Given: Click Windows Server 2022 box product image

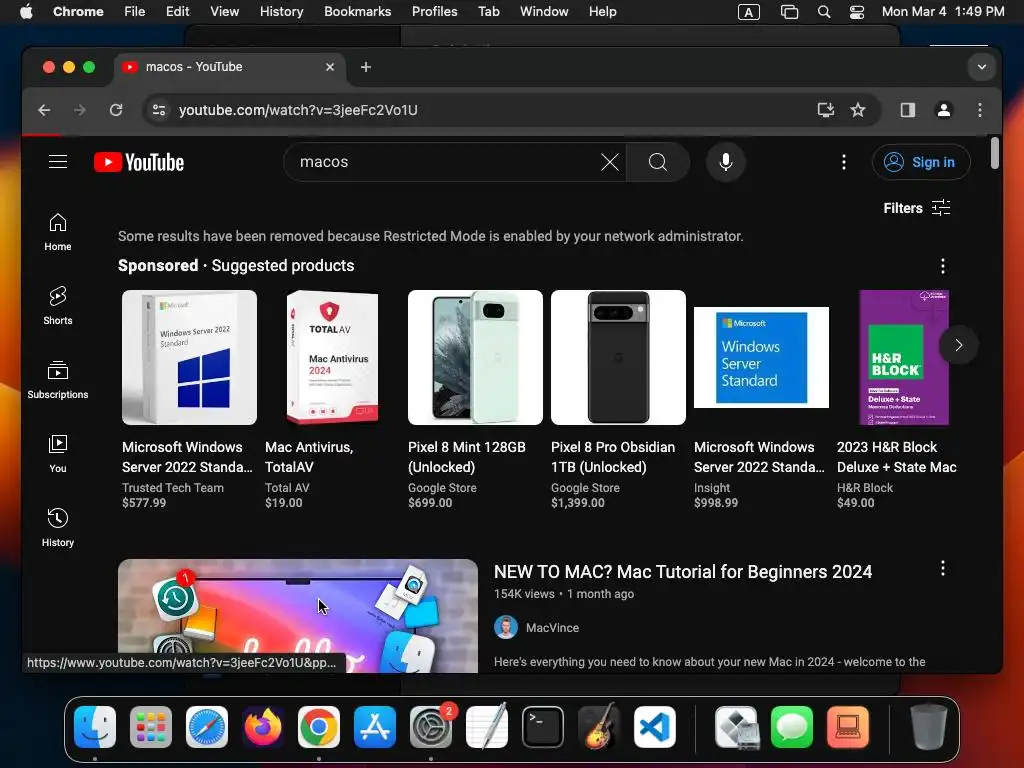Looking at the screenshot, I should click(189, 357).
